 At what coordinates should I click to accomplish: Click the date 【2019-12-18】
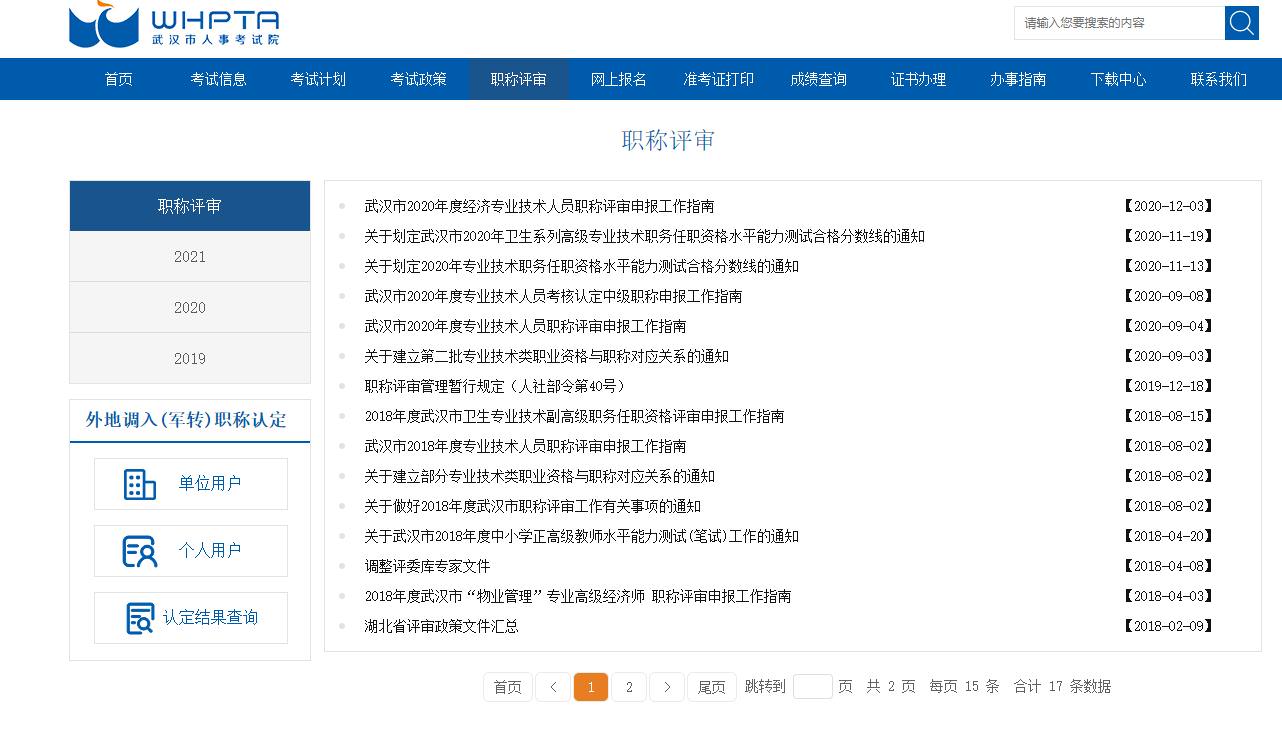click(x=1168, y=386)
